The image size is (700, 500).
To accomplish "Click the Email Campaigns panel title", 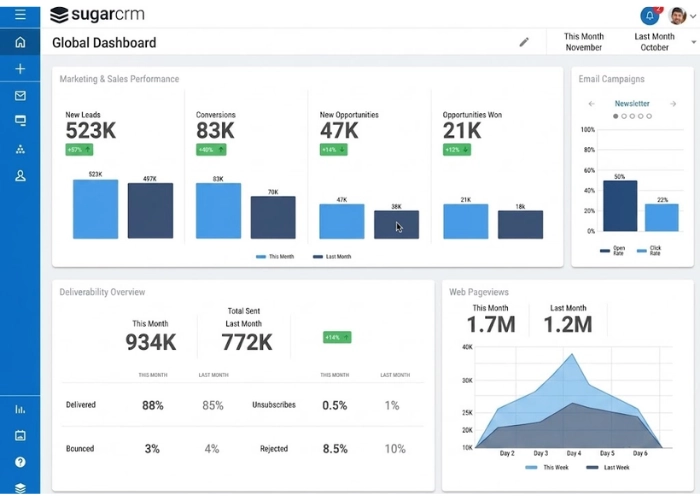I will (611, 79).
